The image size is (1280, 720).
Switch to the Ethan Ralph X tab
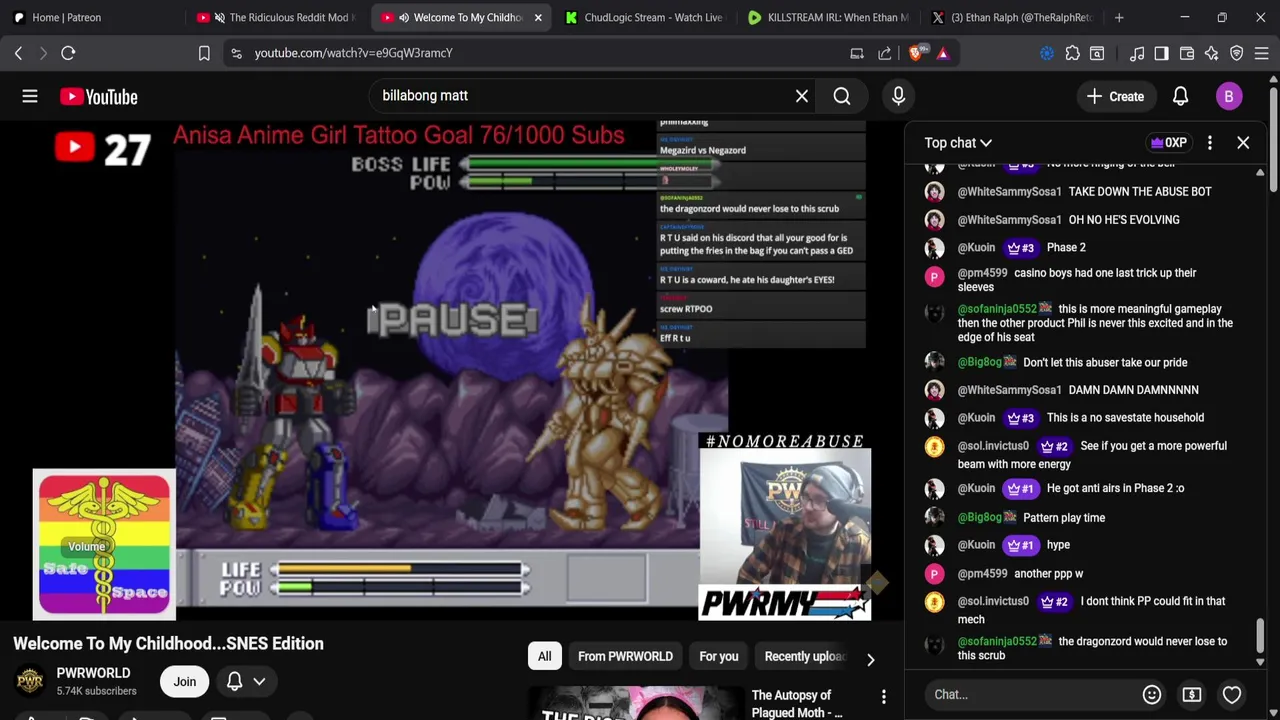click(1011, 17)
